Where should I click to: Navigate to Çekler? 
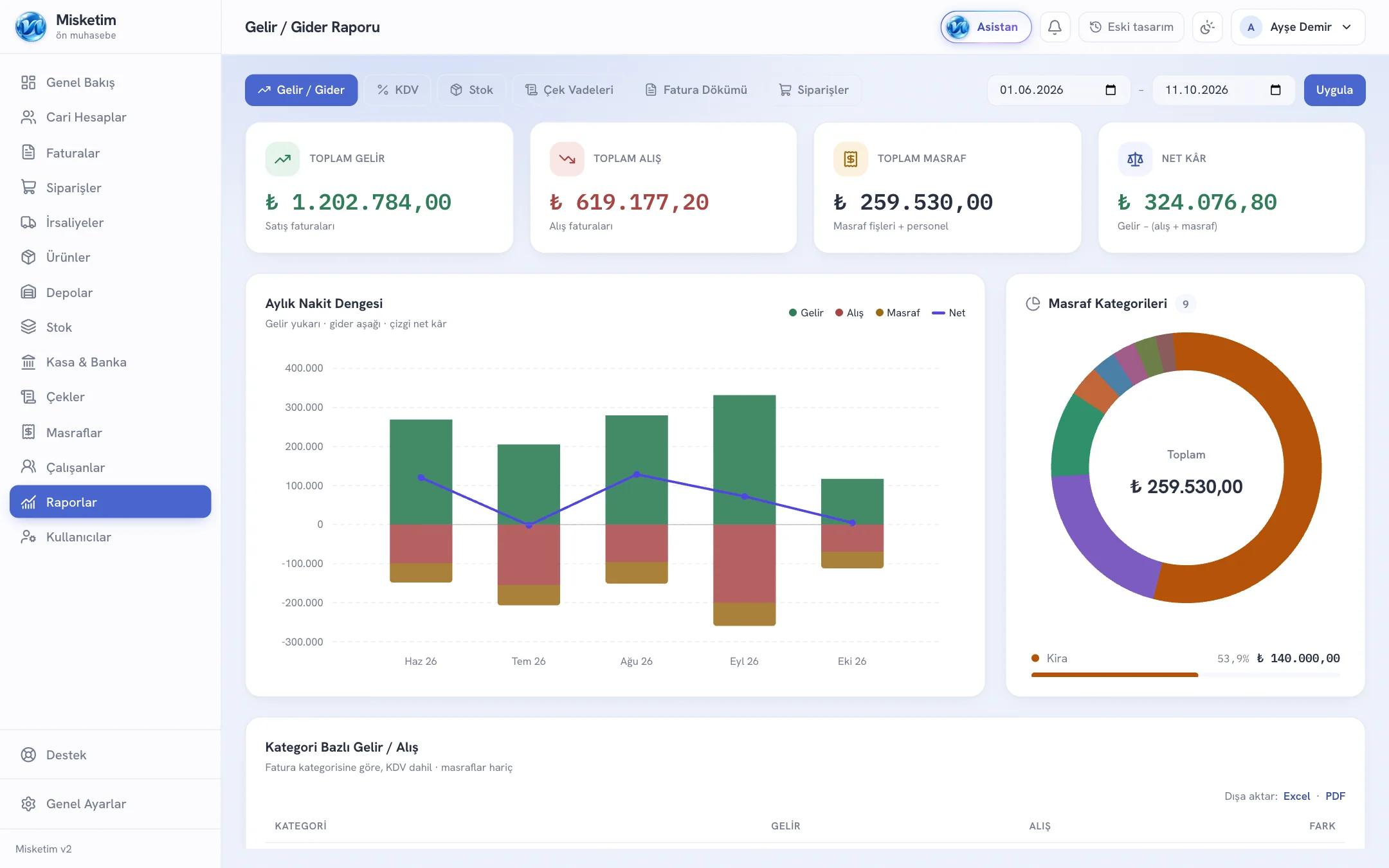111,397
